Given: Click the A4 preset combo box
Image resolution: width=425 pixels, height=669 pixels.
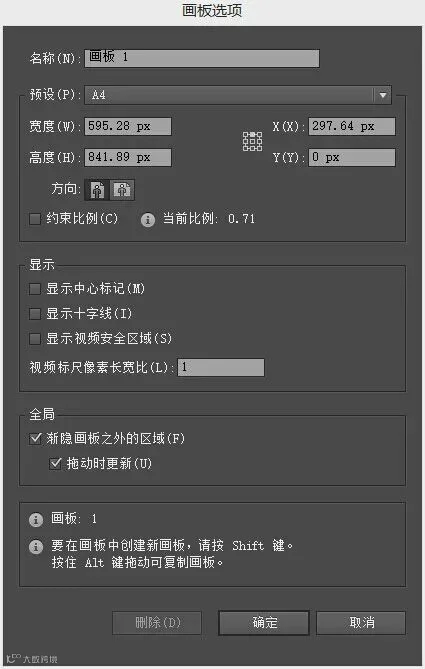Looking at the screenshot, I should [238, 95].
